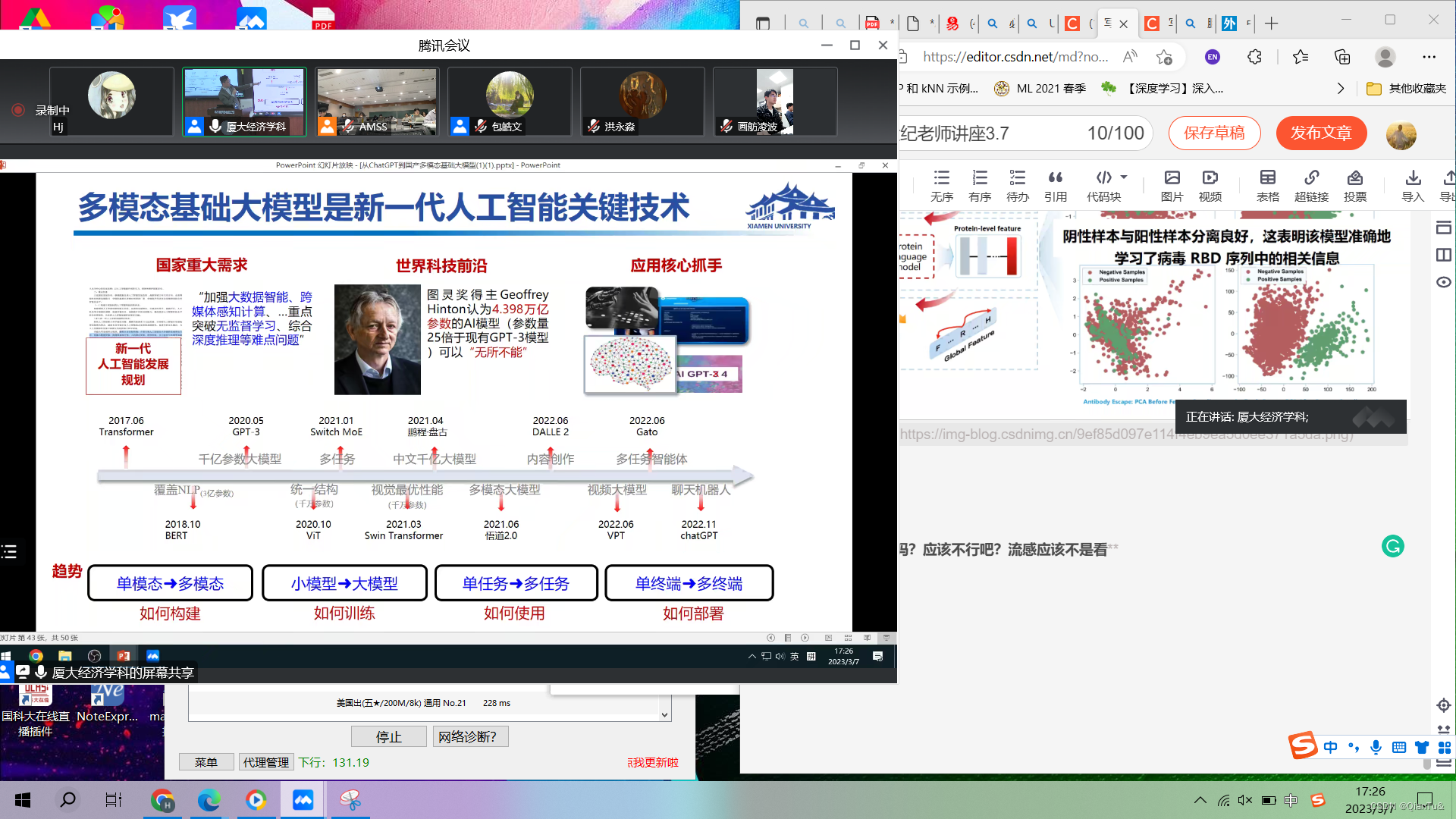
Task: Open Tencent Meeting from the Windows taskbar
Action: coord(303,799)
